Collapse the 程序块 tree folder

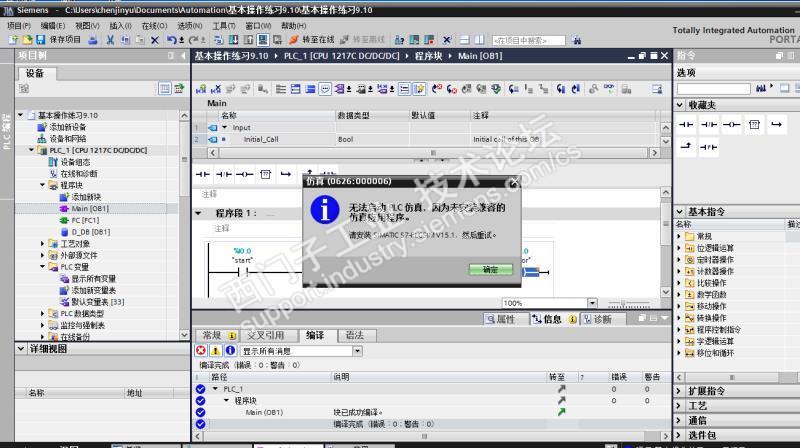tap(42, 185)
